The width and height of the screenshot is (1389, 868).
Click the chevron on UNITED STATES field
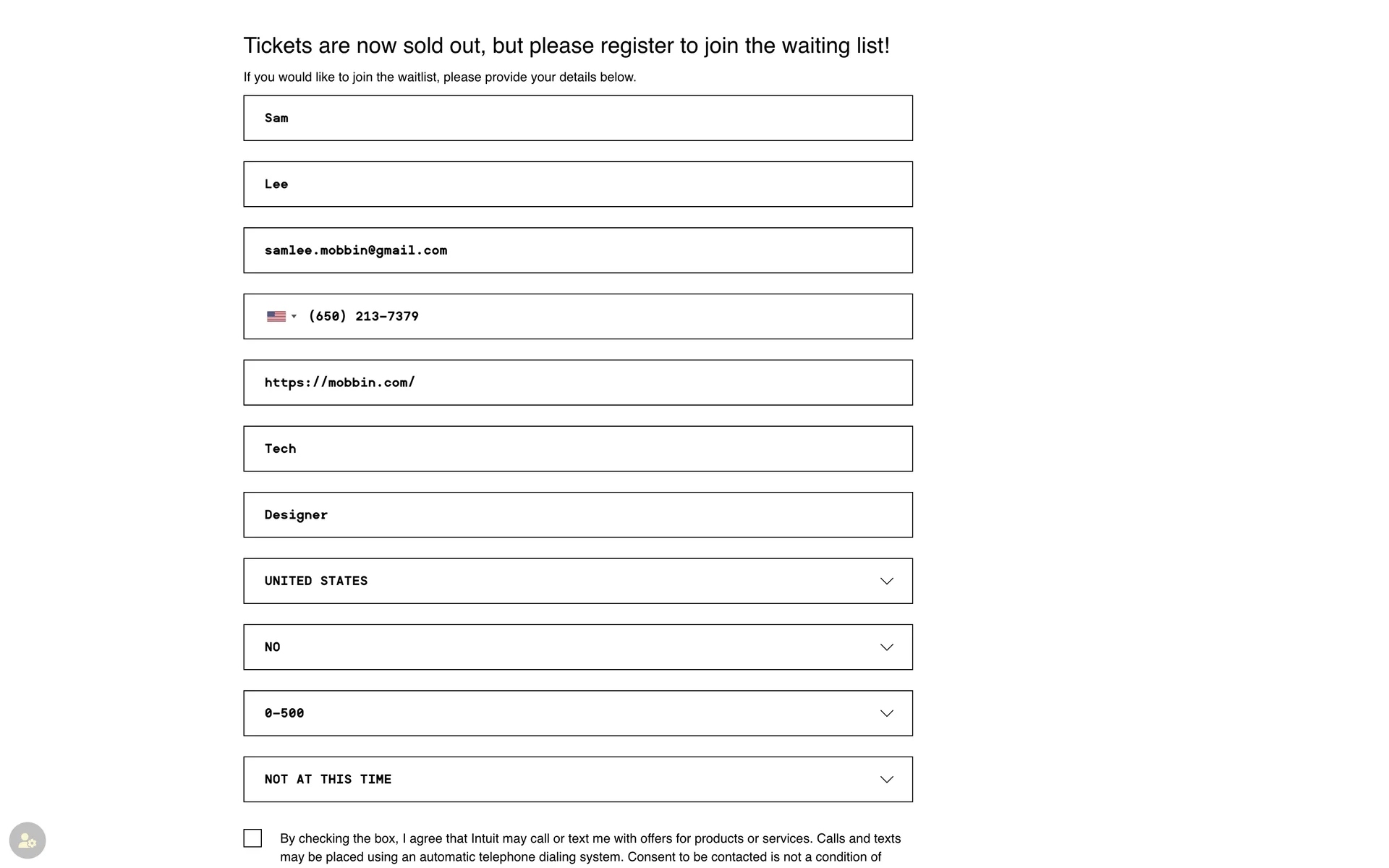(x=886, y=581)
